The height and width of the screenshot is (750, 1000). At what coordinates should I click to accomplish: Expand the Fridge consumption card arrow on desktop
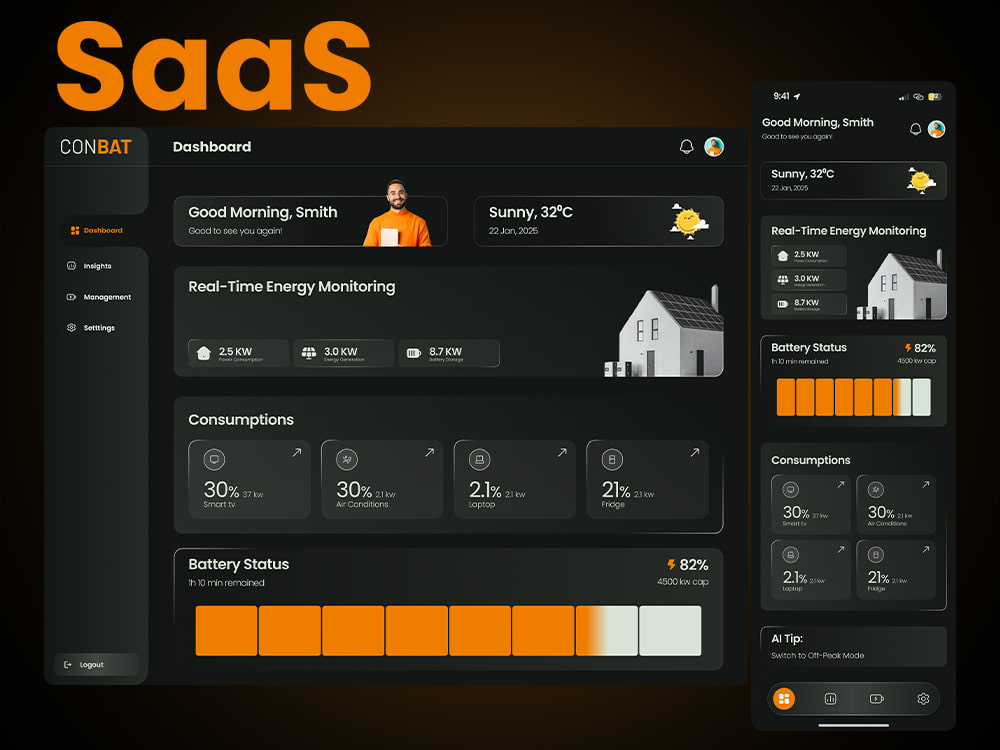pyautogui.click(x=695, y=452)
